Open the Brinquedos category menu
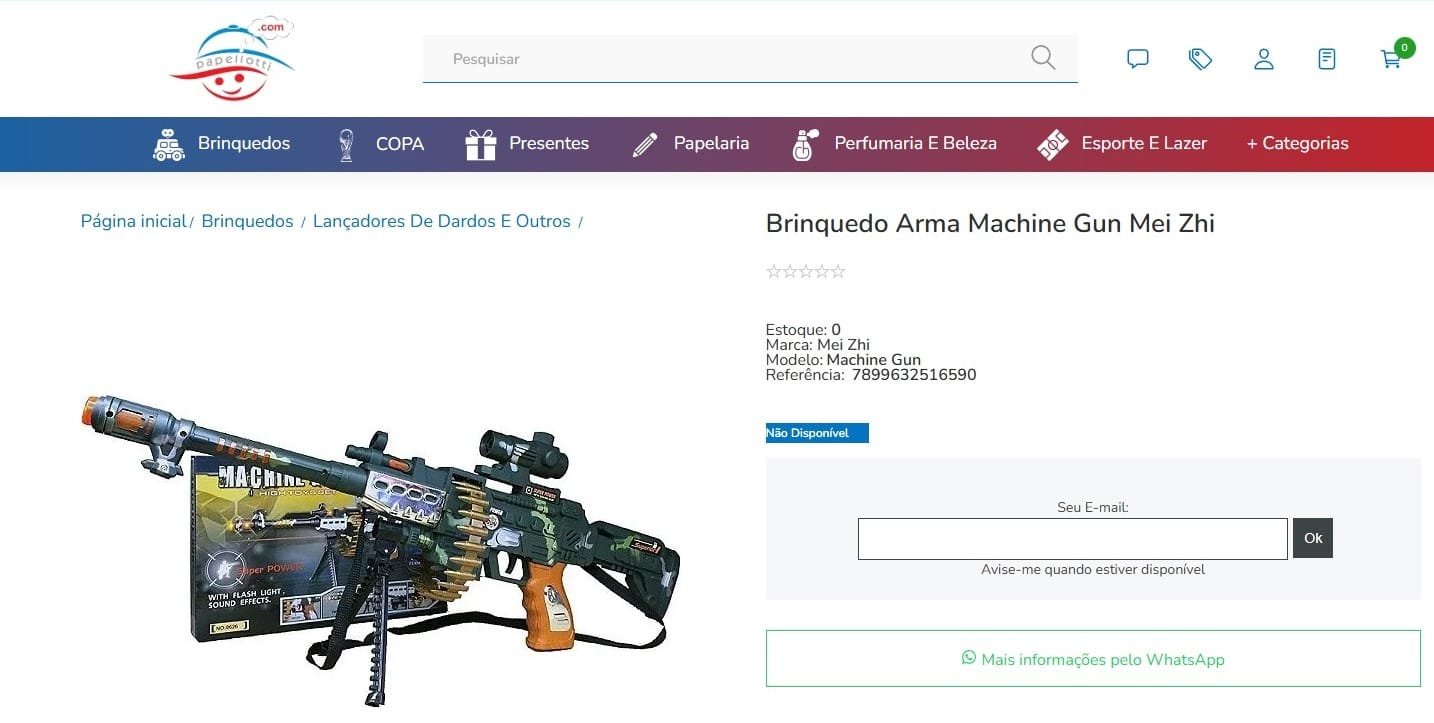Screen dimensions: 1434x723 click(x=221, y=144)
